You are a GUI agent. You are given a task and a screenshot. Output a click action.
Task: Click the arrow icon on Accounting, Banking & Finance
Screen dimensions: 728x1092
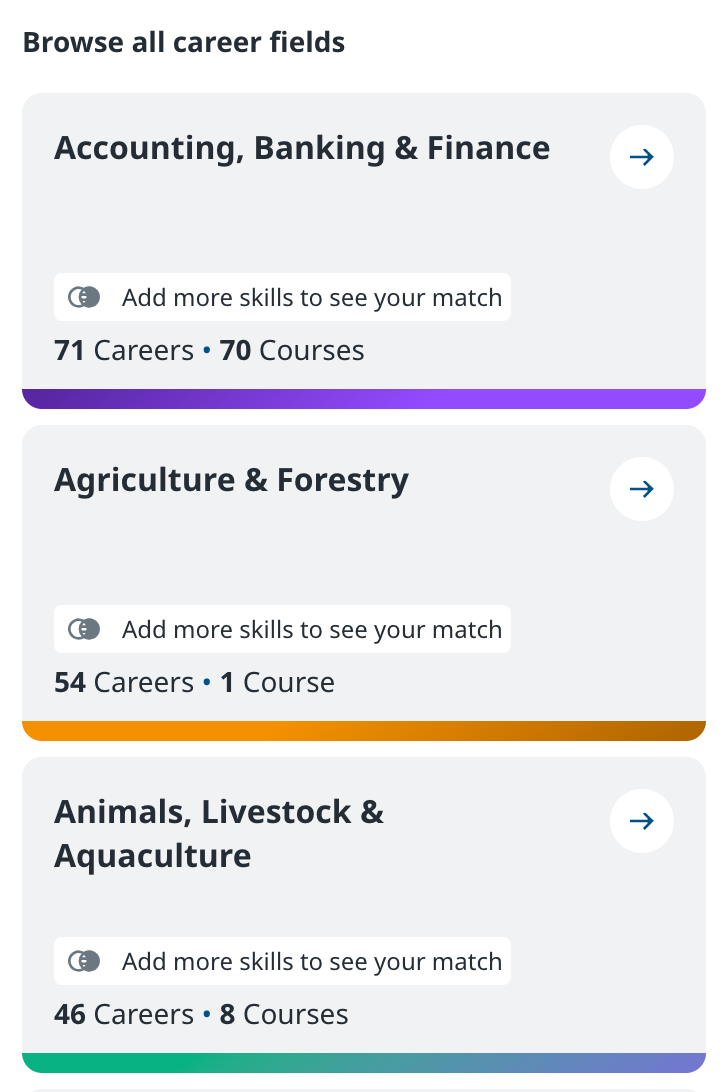point(641,157)
